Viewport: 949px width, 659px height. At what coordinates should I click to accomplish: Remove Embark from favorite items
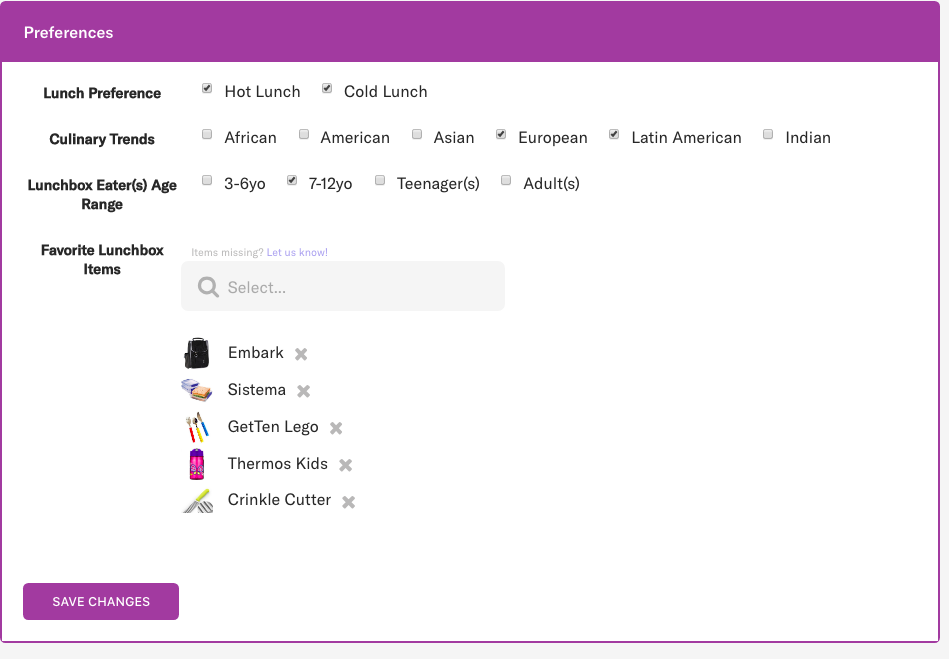301,354
